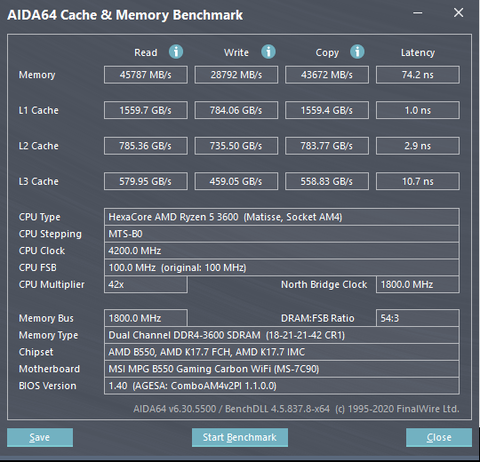Click the L3 Cache row label

pyautogui.click(x=39, y=181)
